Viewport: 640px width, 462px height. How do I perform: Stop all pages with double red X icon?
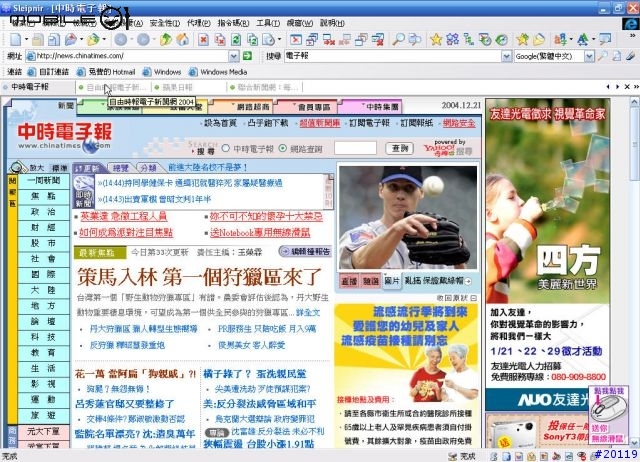click(x=220, y=40)
